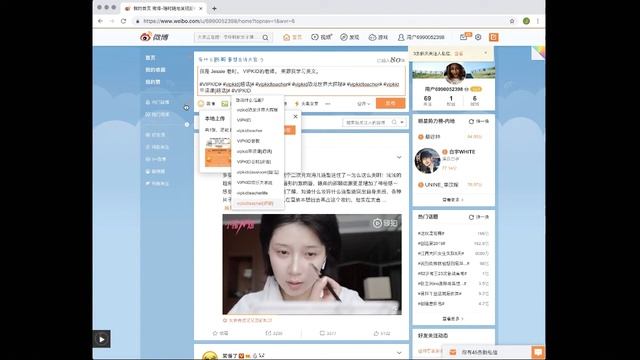Open the colorful page-skin corner icon
This screenshot has width=640, height=360.
click(x=538, y=53)
